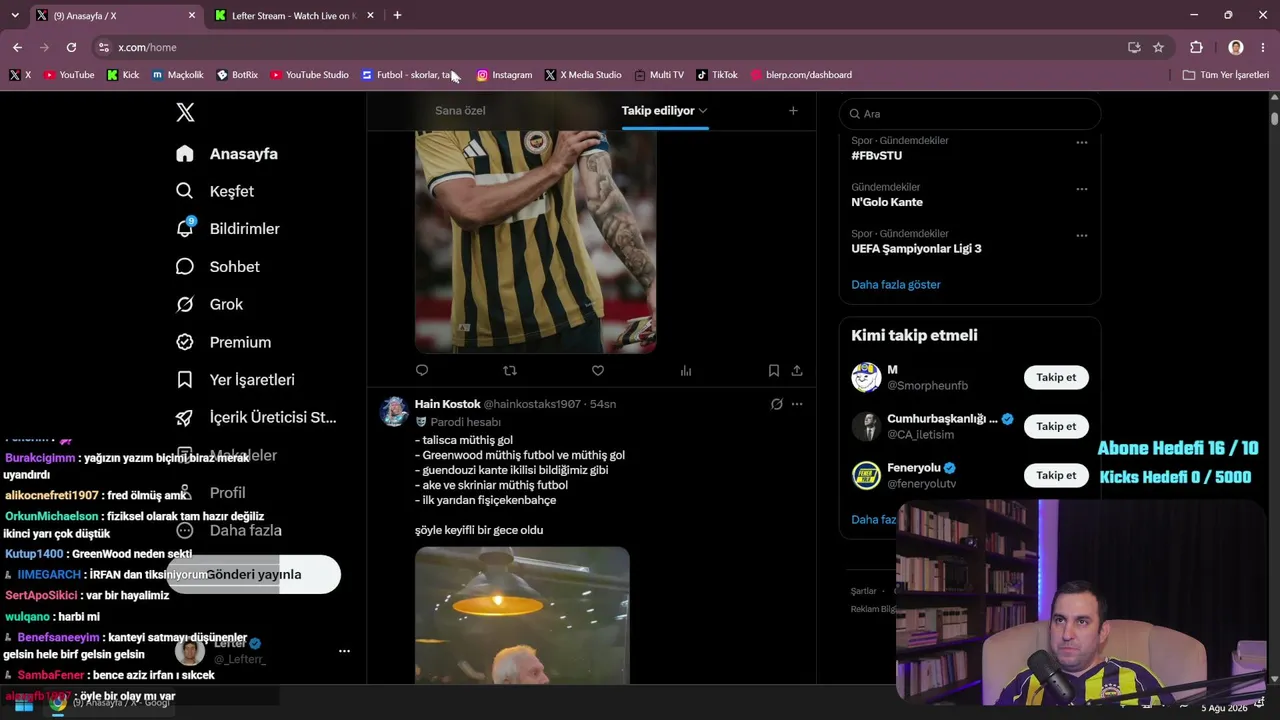Open the X logo home link
1280x720 pixels.
coord(185,112)
